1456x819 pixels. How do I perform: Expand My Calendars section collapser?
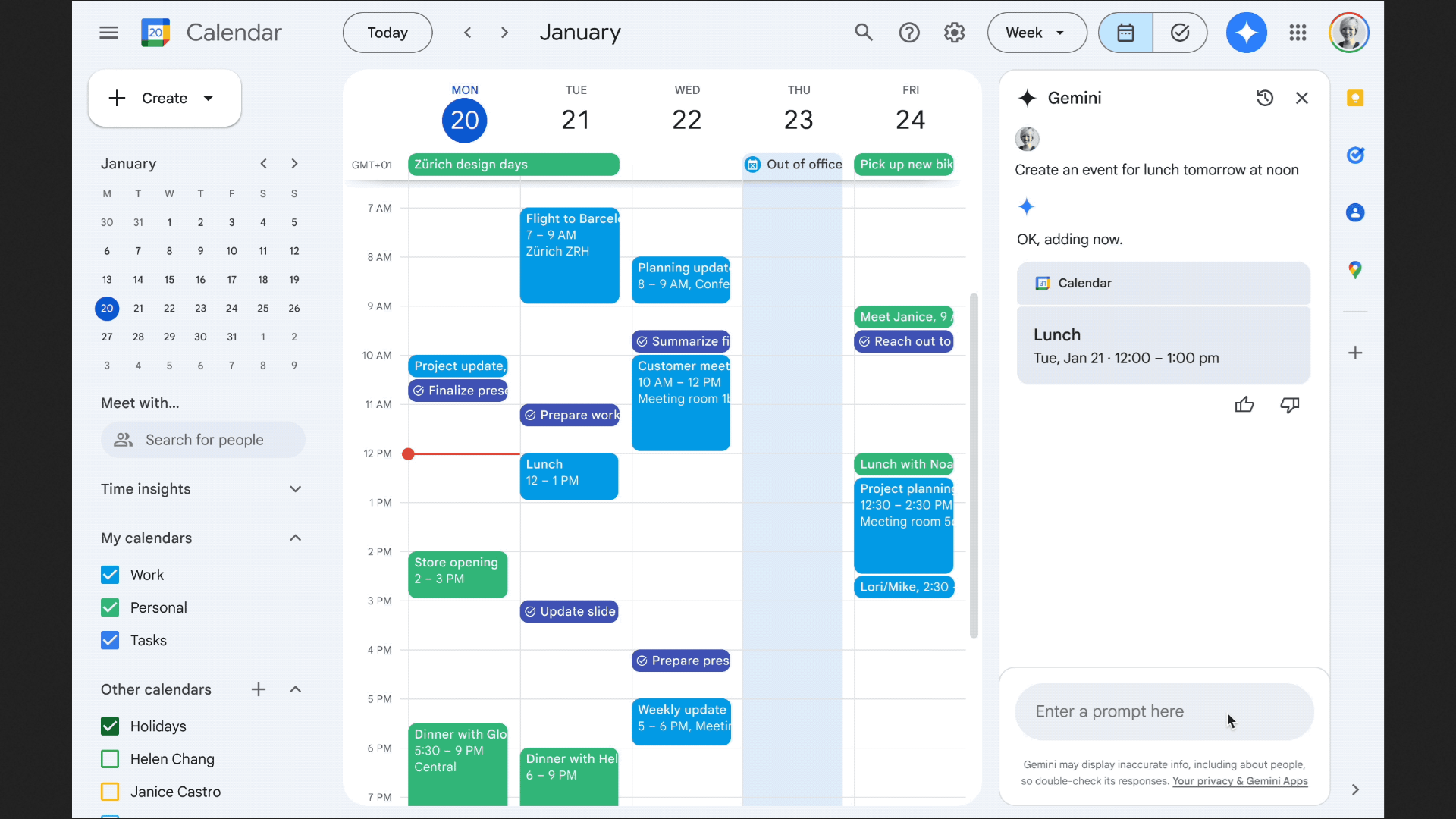point(295,538)
